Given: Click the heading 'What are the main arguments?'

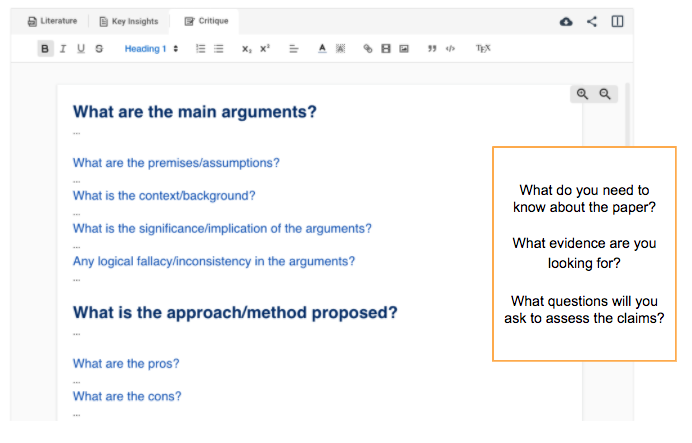Looking at the screenshot, I should [195, 112].
